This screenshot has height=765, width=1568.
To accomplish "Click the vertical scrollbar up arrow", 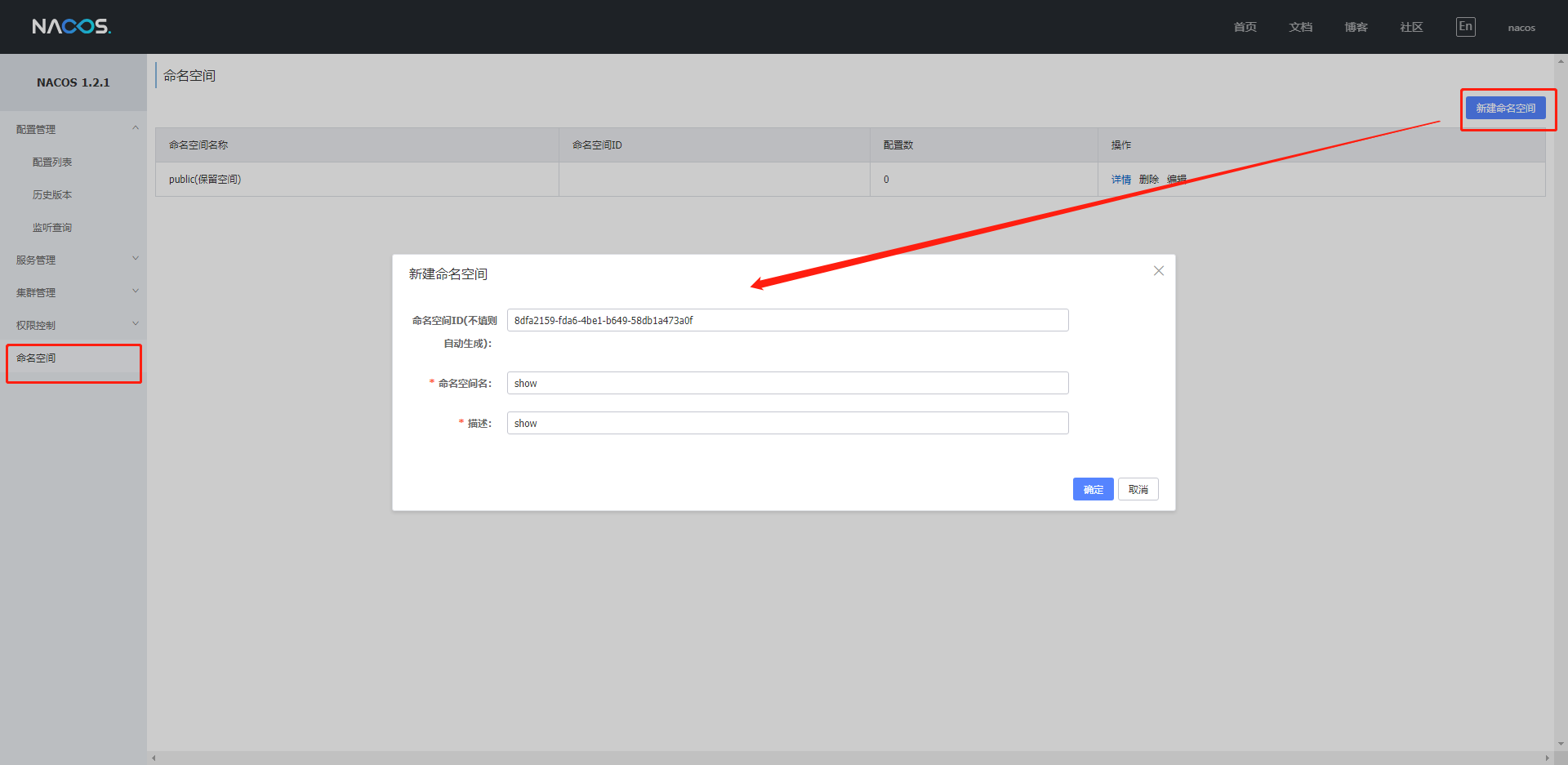I will click(1561, 61).
